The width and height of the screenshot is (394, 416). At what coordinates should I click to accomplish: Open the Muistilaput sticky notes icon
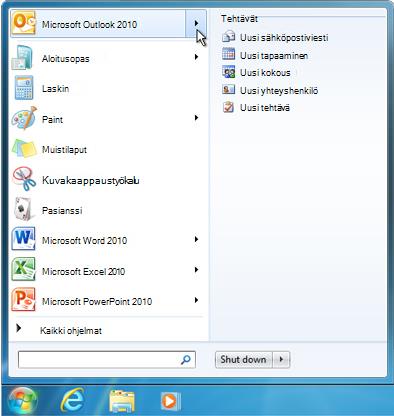pyautogui.click(x=24, y=148)
